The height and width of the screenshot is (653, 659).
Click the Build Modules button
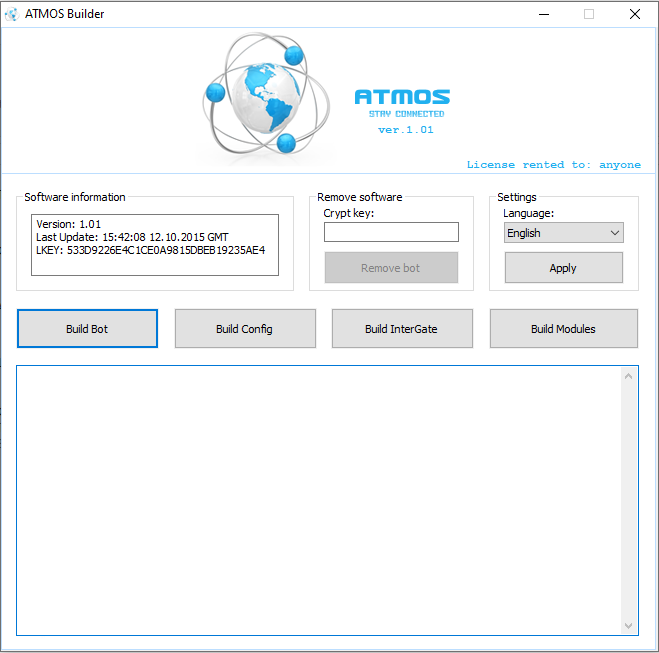(x=564, y=329)
